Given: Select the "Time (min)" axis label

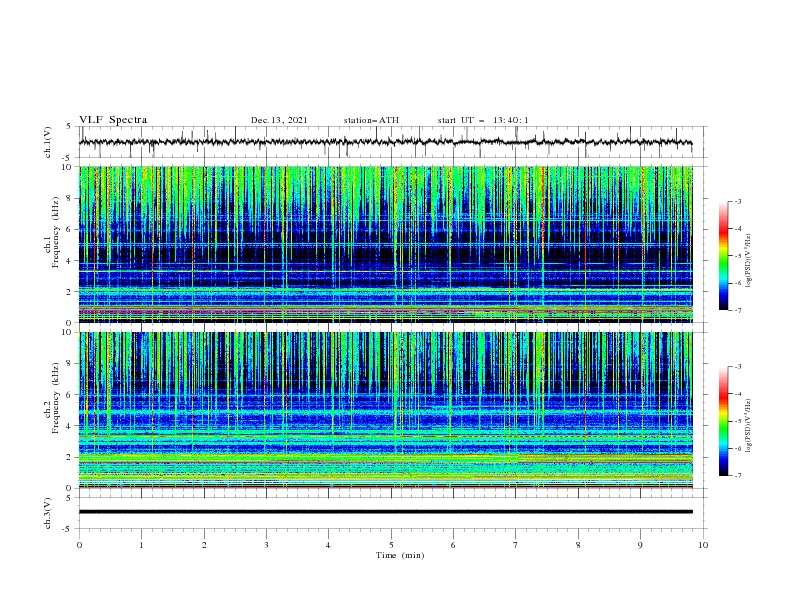Looking at the screenshot, I should 400,555.
